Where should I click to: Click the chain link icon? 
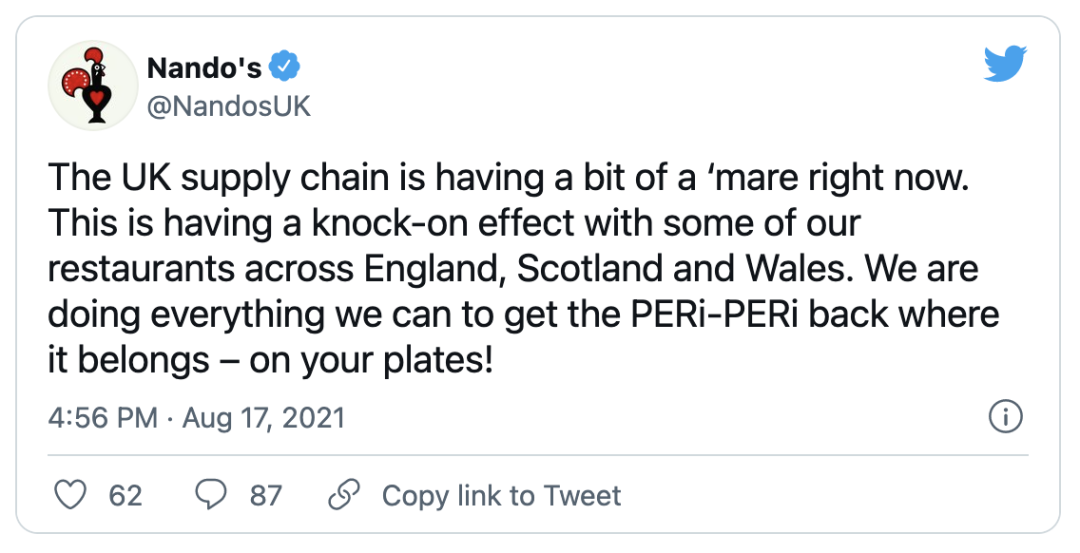(344, 496)
